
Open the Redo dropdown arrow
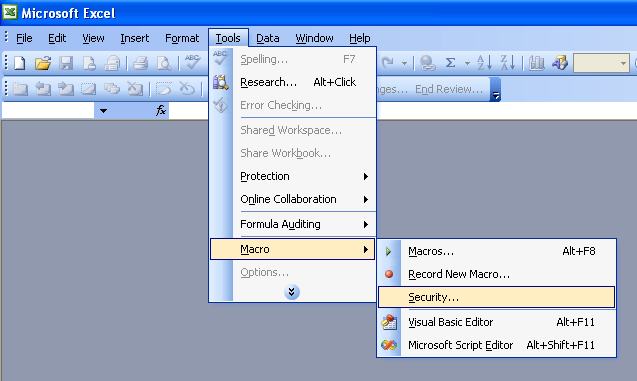[x=404, y=63]
